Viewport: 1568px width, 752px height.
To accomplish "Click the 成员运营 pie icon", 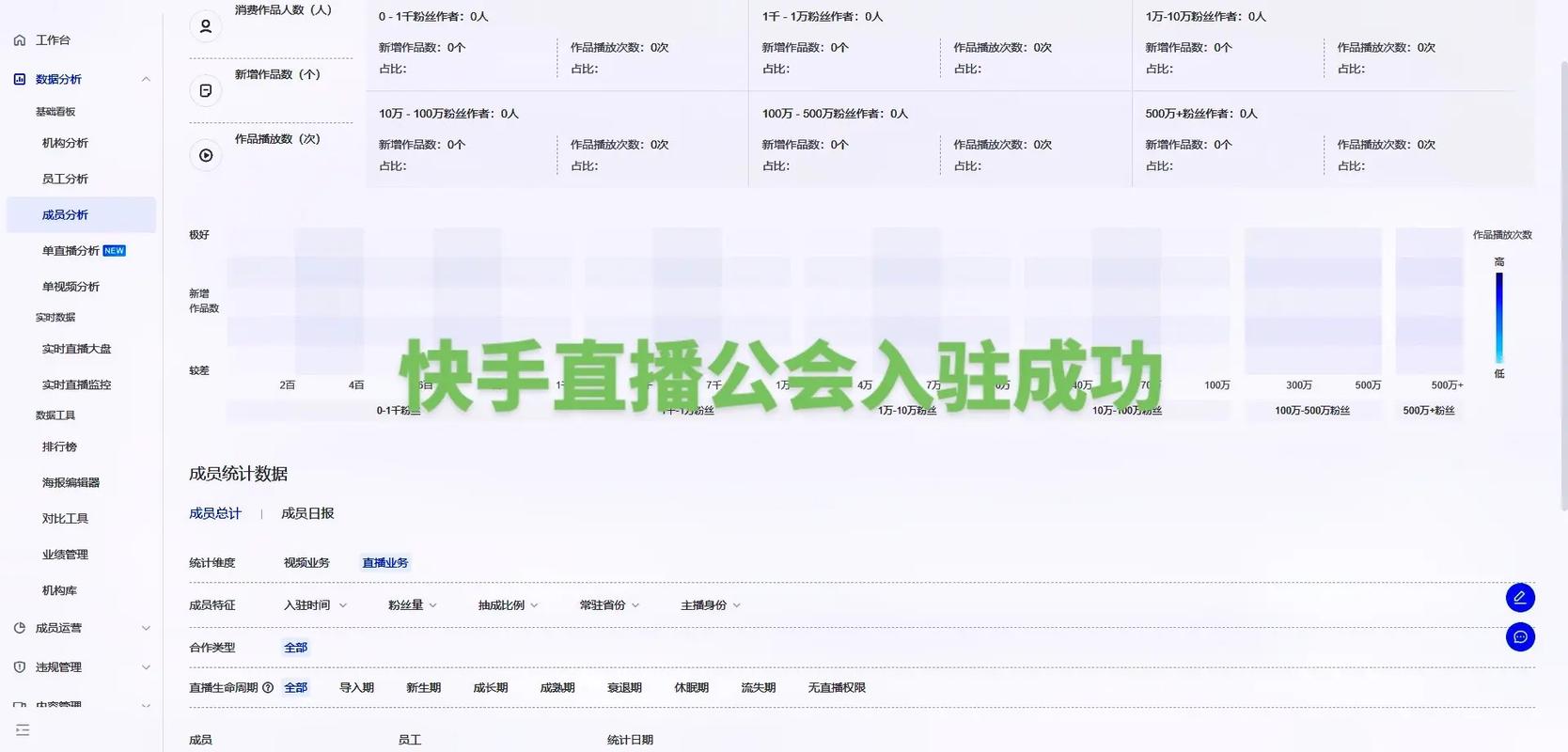I will pos(20,628).
